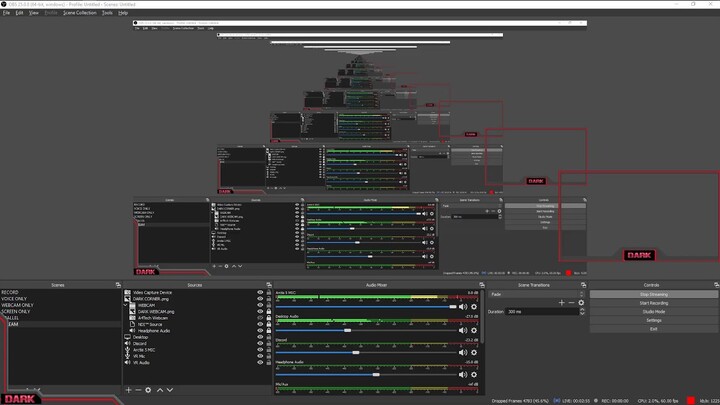The image size is (720, 405).
Task: Click the Arctis 5 MIC volume slider
Action: 366,307
